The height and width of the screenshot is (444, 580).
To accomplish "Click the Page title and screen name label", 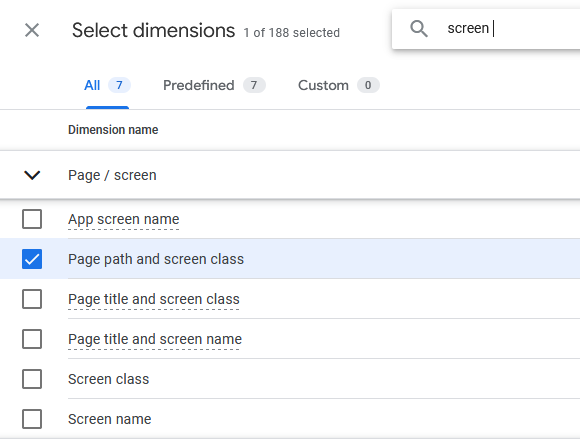I will pyautogui.click(x=155, y=339).
